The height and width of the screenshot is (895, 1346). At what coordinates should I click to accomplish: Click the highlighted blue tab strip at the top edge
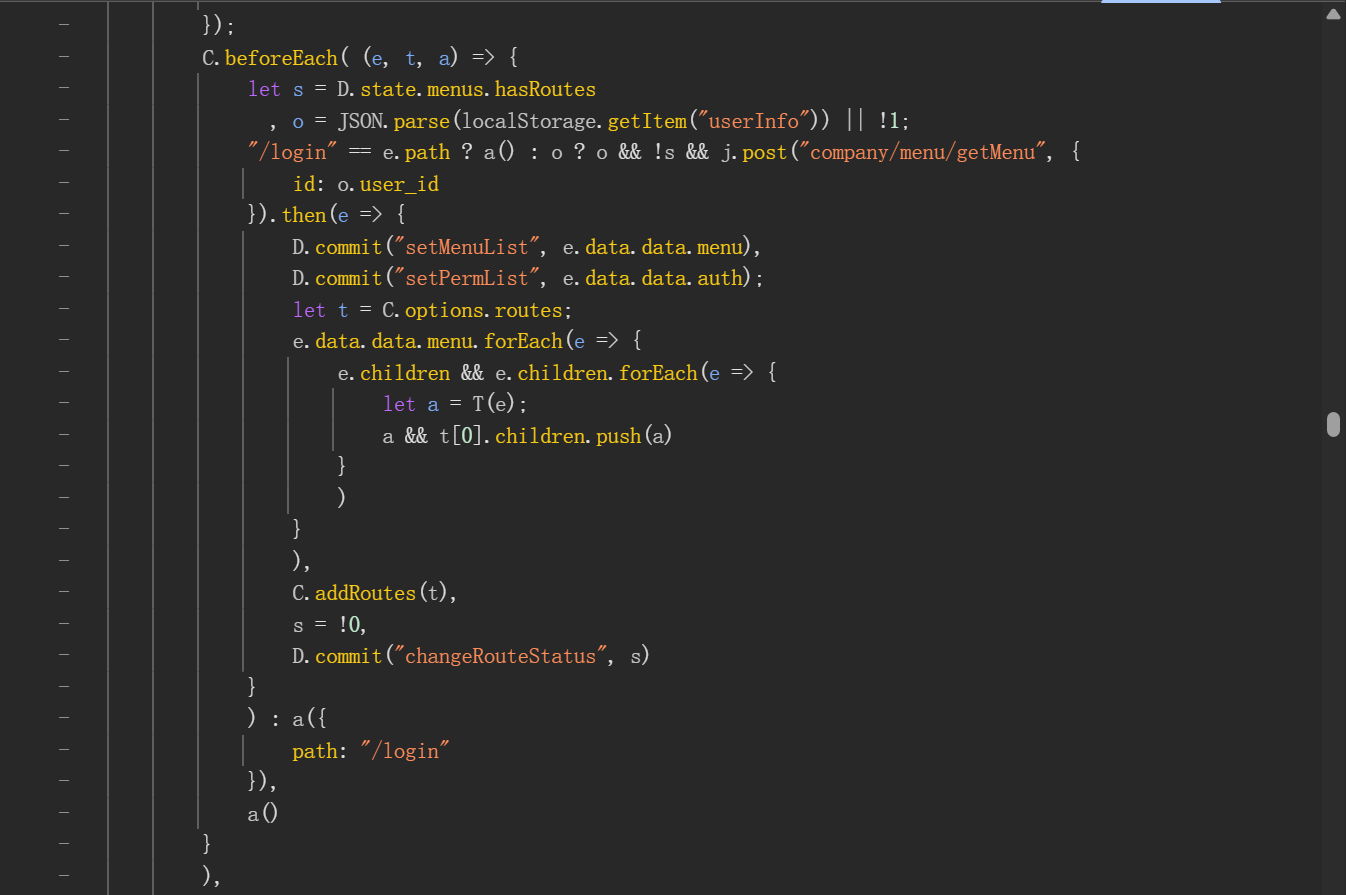1160,2
